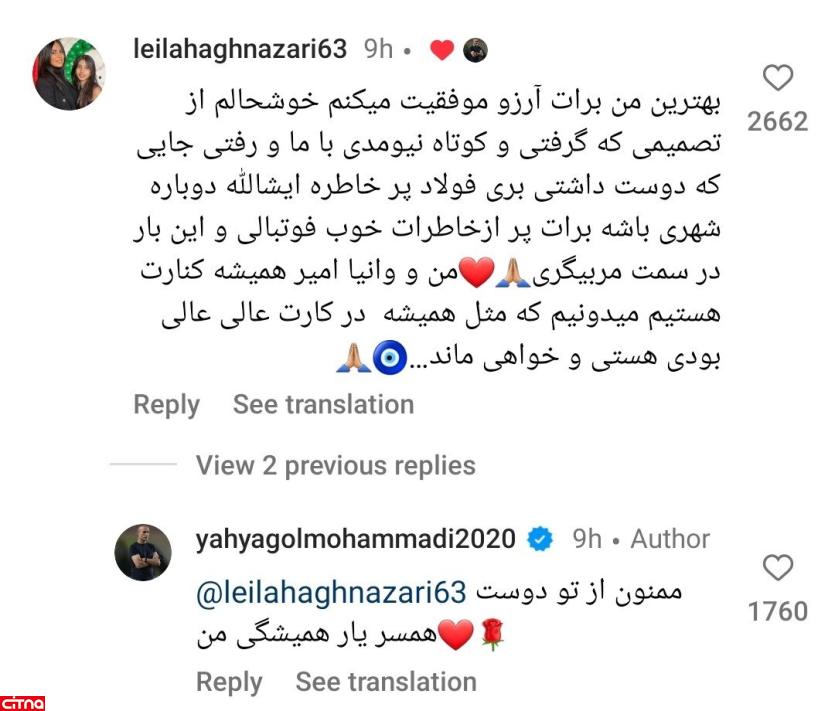Open the yahyagolmohammadi2020 username link
Image resolution: width=835 pixels, height=711 pixels.
click(356, 539)
